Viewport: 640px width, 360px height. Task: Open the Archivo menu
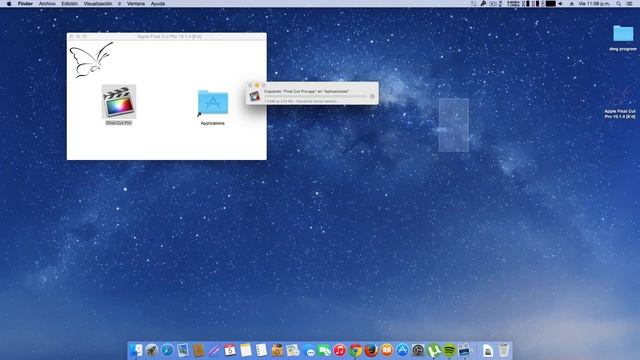pyautogui.click(x=47, y=4)
